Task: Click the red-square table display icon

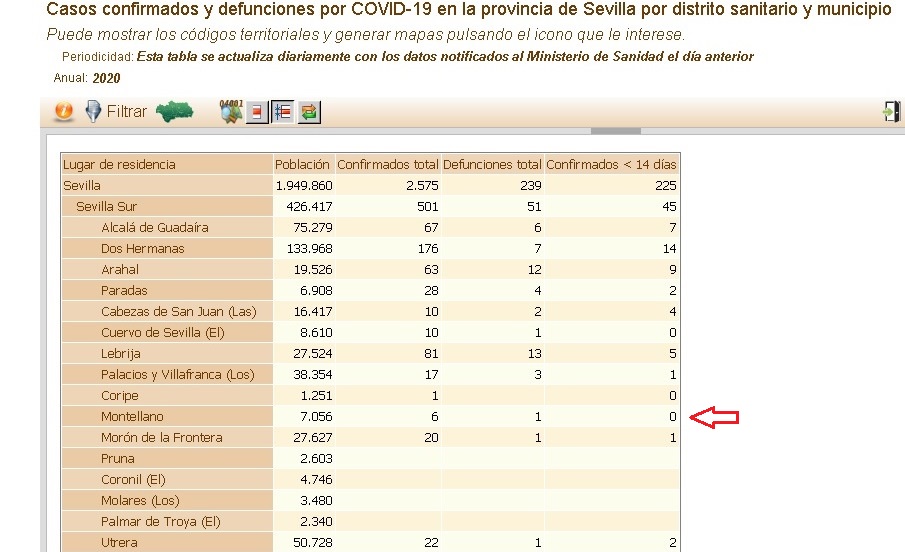Action: [258, 112]
